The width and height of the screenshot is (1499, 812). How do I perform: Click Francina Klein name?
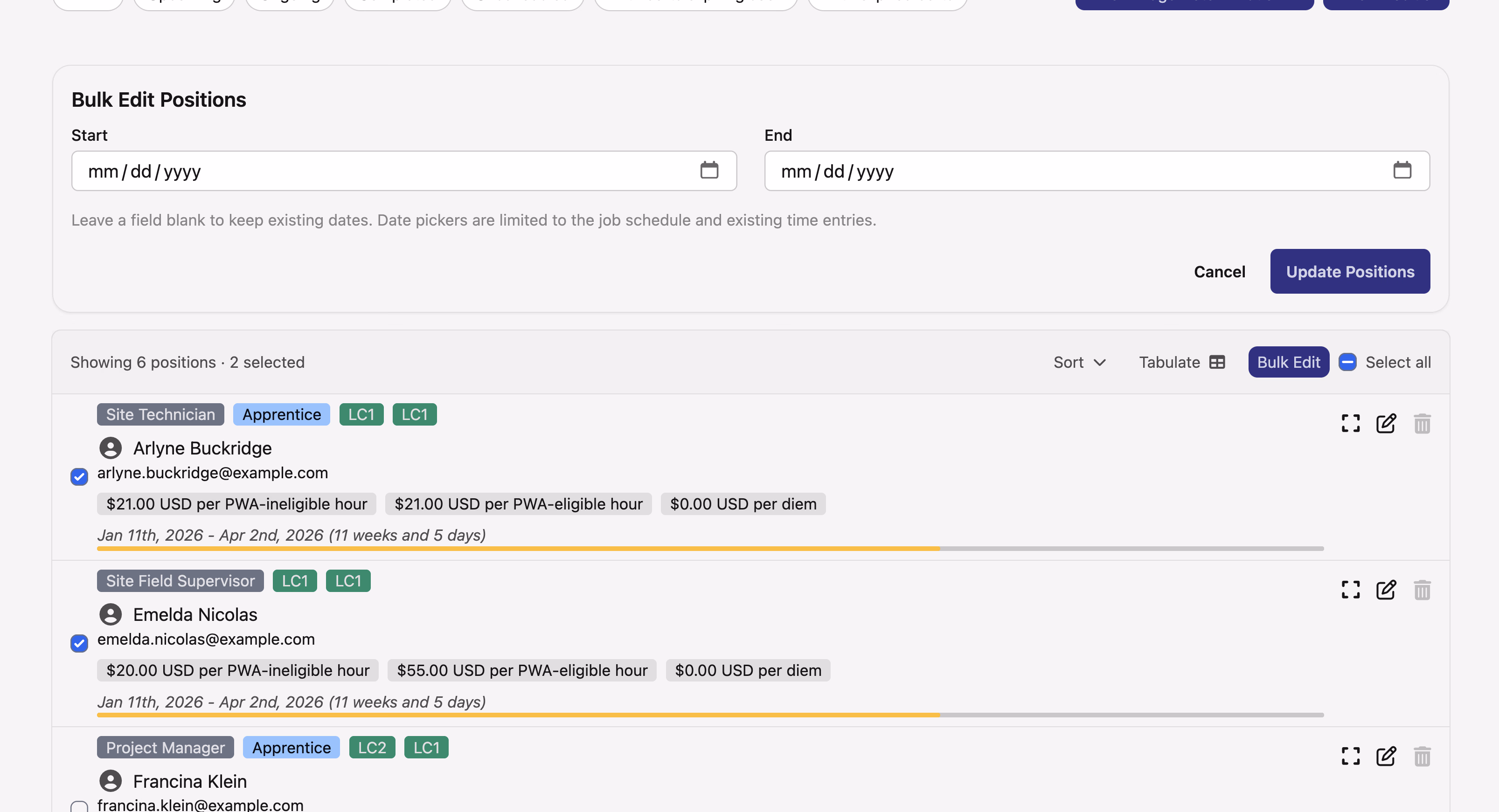[190, 781]
